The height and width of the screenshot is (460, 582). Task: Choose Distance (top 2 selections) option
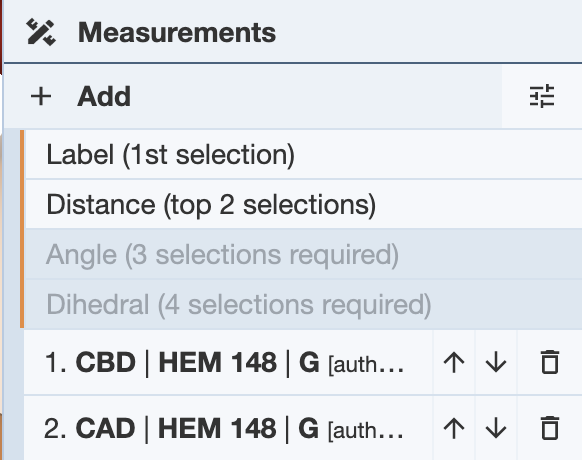[304, 204]
